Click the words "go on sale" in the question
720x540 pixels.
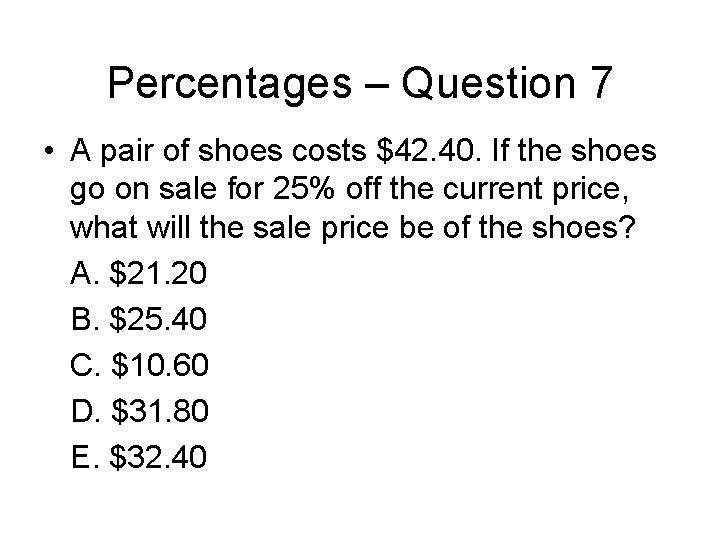coord(143,190)
